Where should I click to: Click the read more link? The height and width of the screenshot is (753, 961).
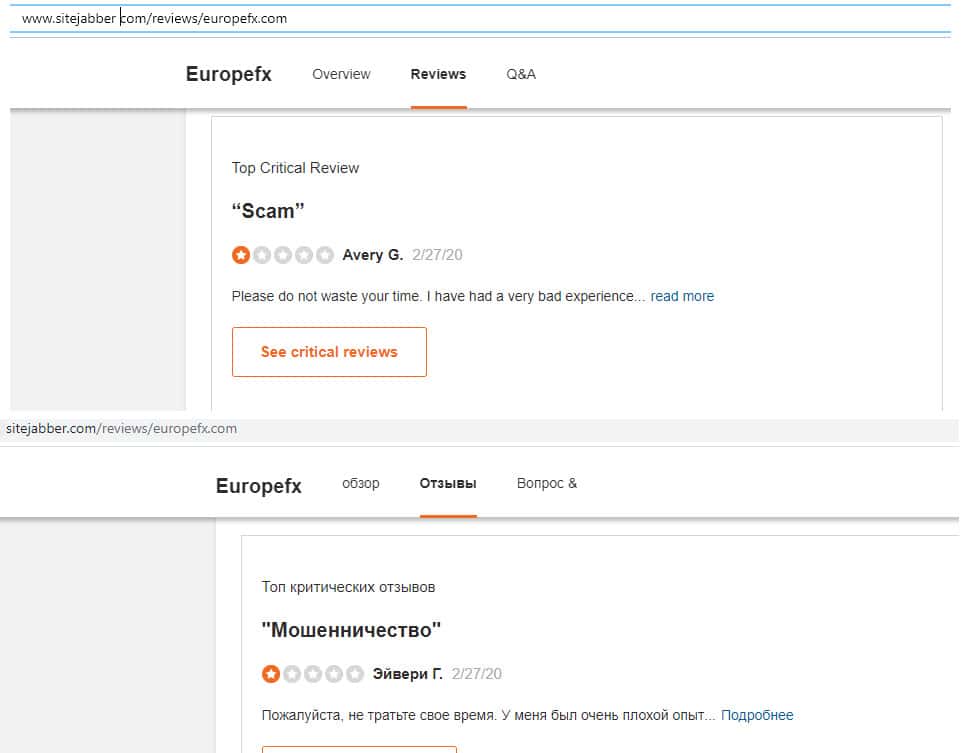point(682,297)
